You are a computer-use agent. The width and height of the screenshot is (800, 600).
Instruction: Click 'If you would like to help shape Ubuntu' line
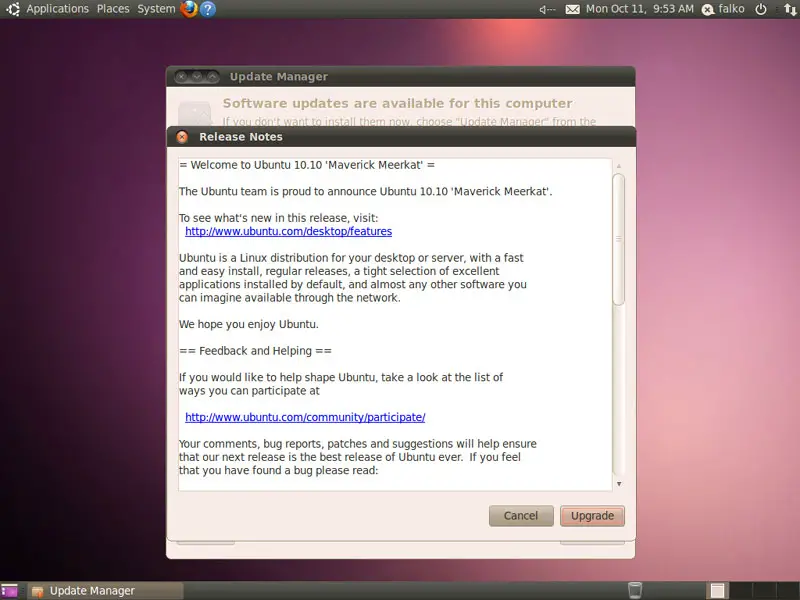coord(341,377)
